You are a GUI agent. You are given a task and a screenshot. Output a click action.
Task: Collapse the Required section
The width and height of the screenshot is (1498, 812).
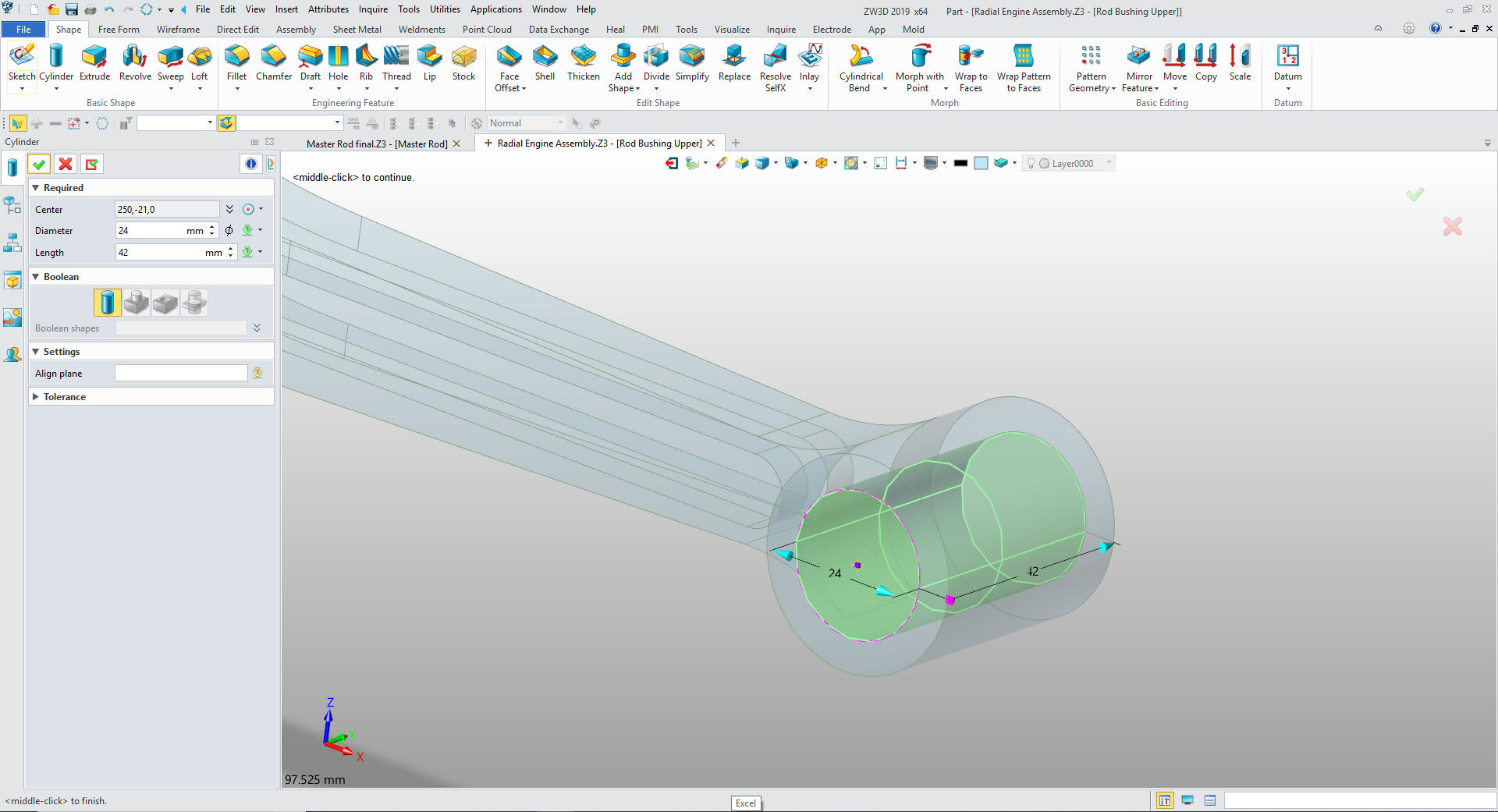point(36,188)
